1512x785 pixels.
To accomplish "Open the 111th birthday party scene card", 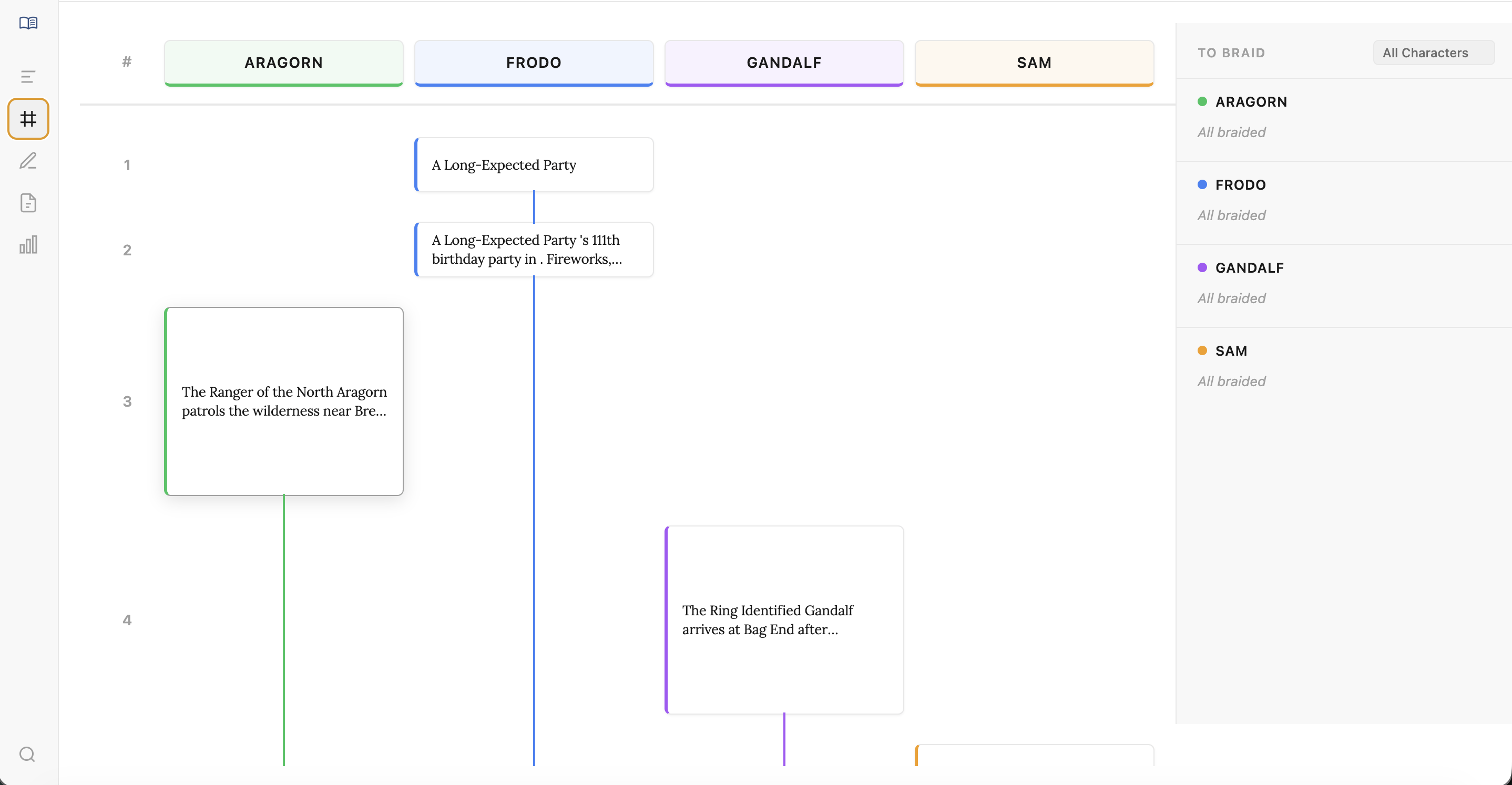I will pos(534,250).
